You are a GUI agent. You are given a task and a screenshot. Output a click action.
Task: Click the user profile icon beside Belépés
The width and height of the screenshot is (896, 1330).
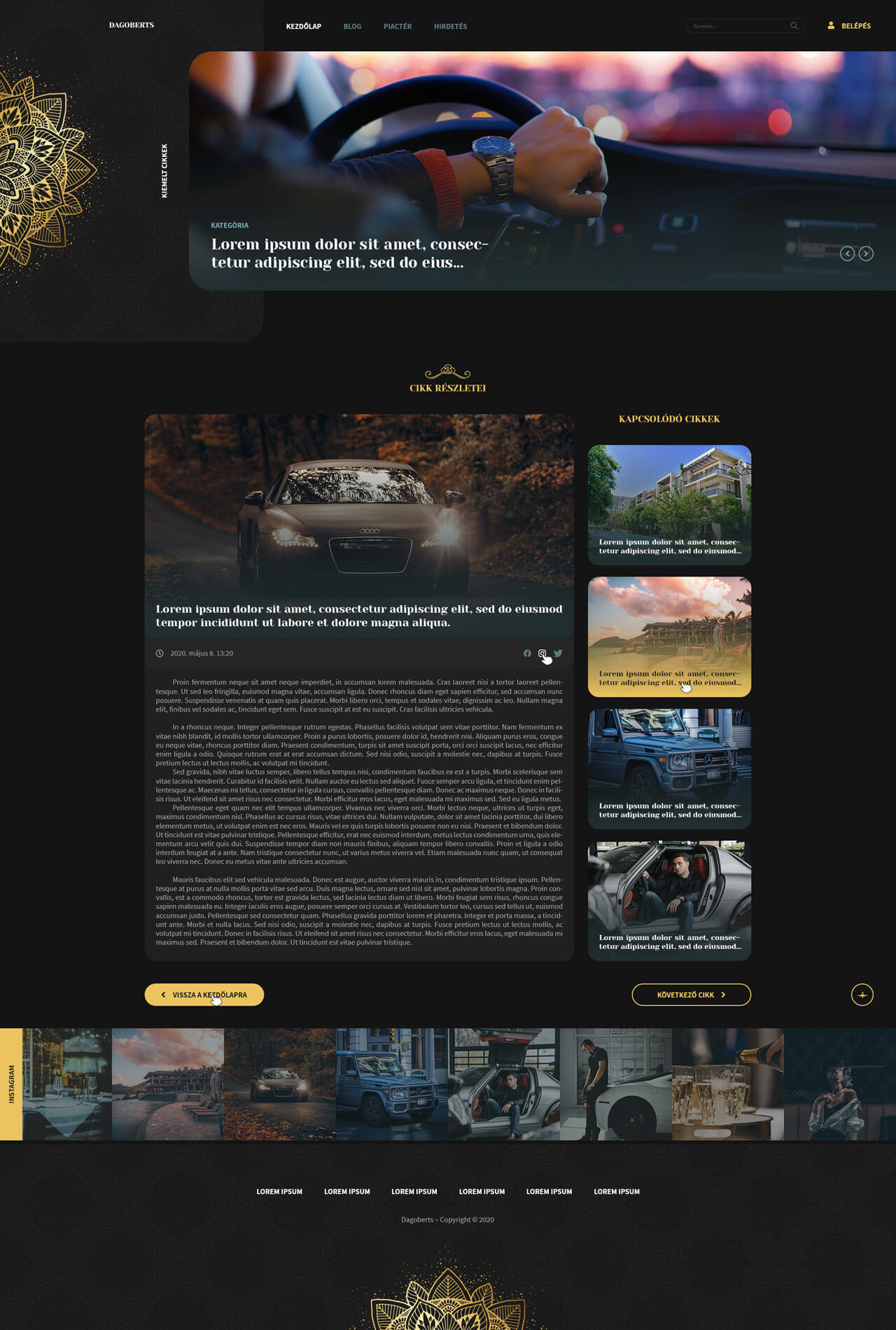pos(831,26)
